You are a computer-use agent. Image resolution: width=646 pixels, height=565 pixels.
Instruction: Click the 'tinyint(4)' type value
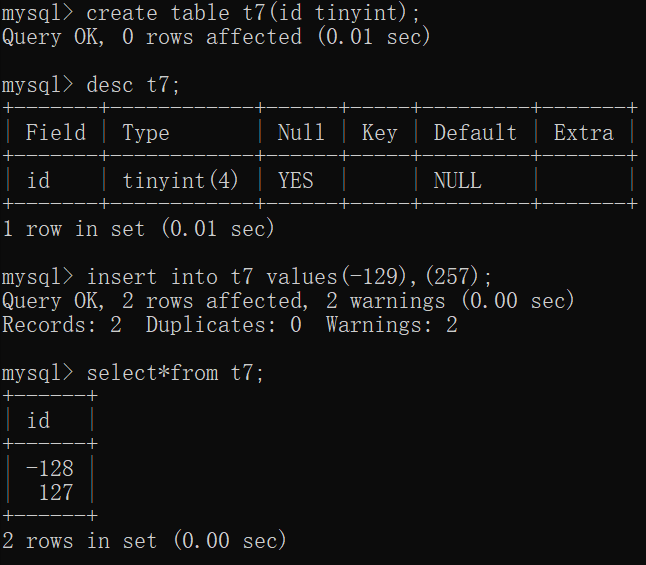click(x=181, y=181)
